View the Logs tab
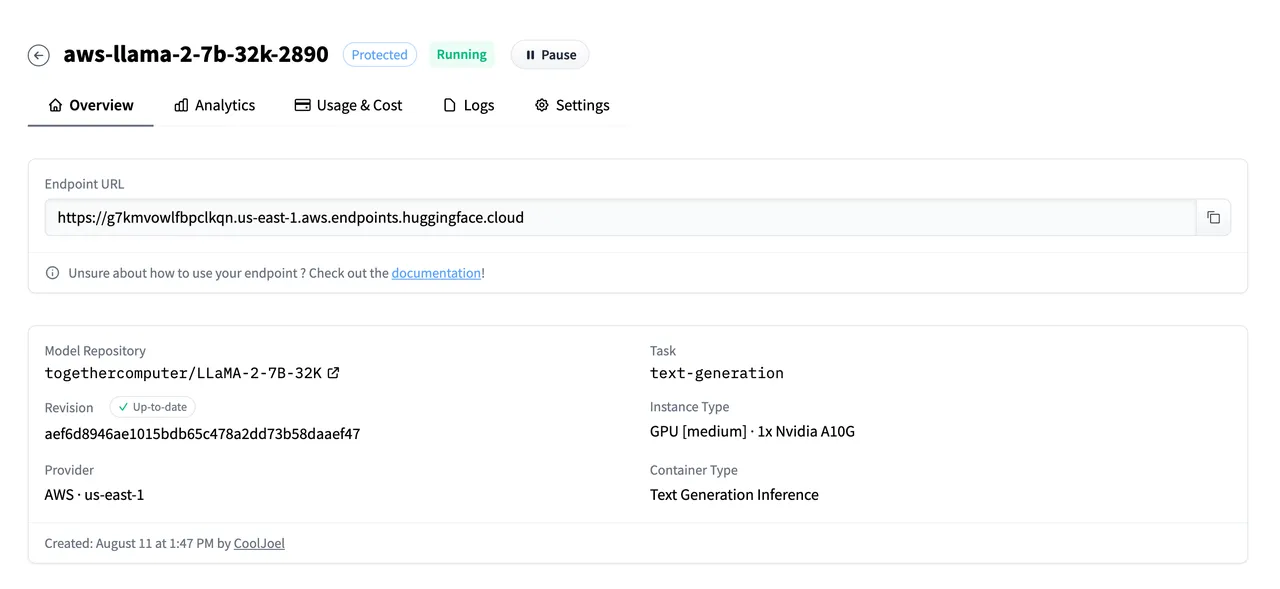This screenshot has height=589, width=1280. (x=468, y=105)
